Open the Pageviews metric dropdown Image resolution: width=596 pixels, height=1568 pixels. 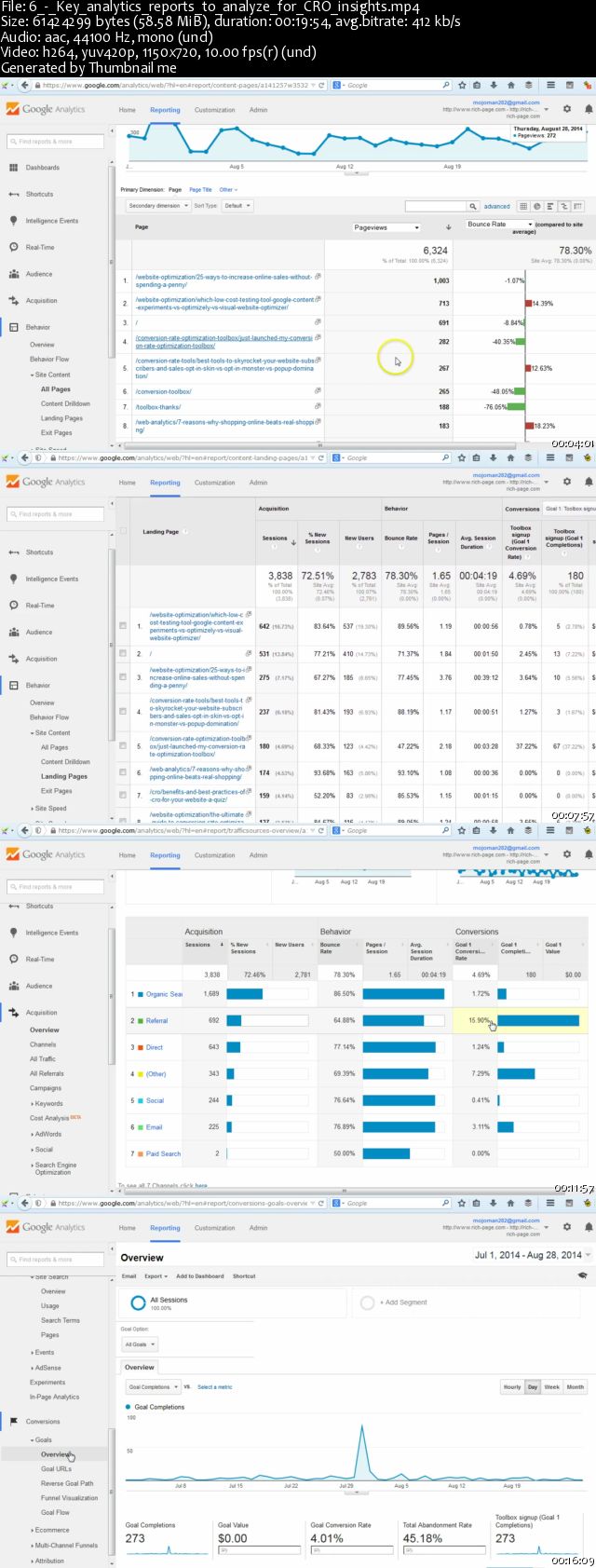click(x=386, y=227)
